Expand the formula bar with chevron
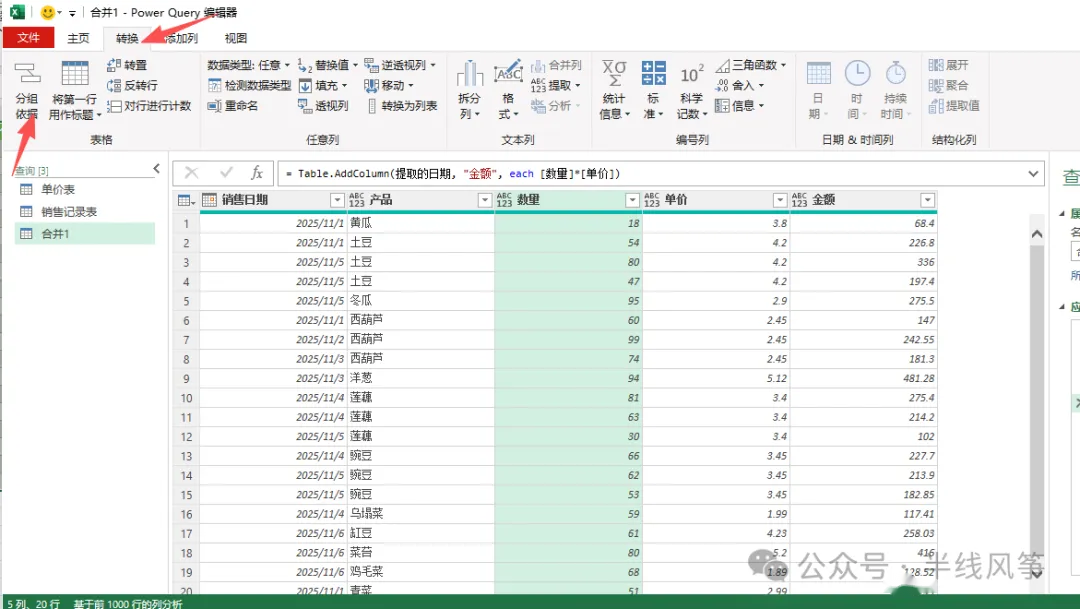 point(1033,174)
